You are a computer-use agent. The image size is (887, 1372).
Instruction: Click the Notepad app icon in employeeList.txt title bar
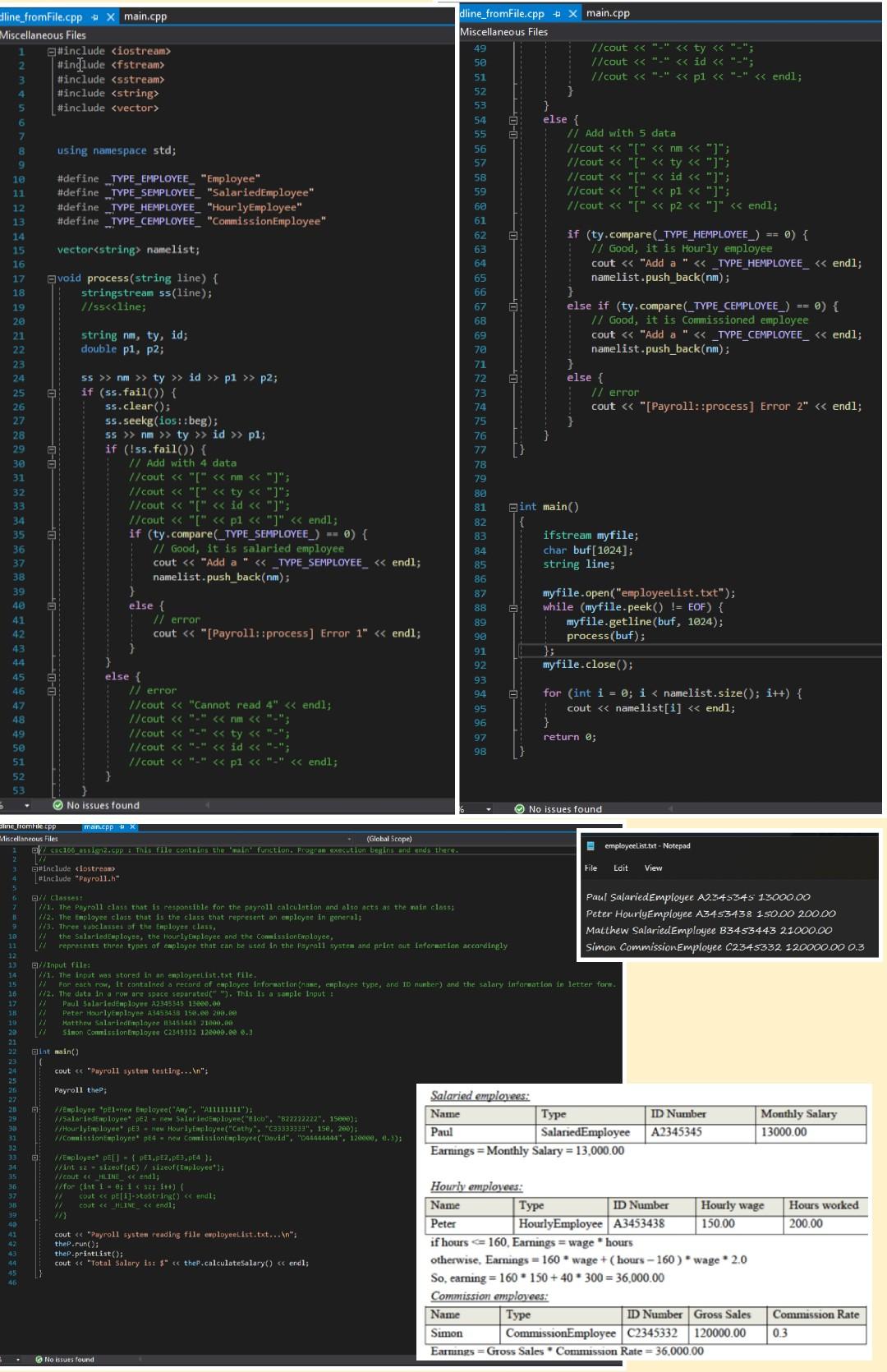591,845
